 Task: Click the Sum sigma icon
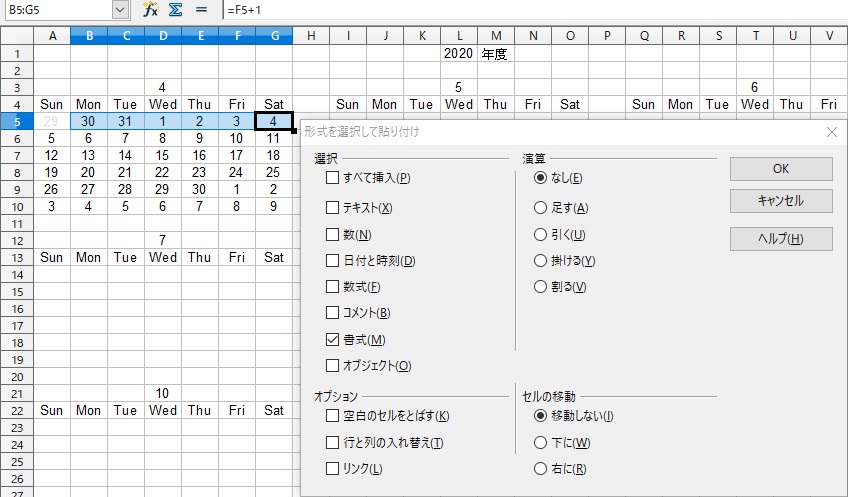[x=175, y=10]
